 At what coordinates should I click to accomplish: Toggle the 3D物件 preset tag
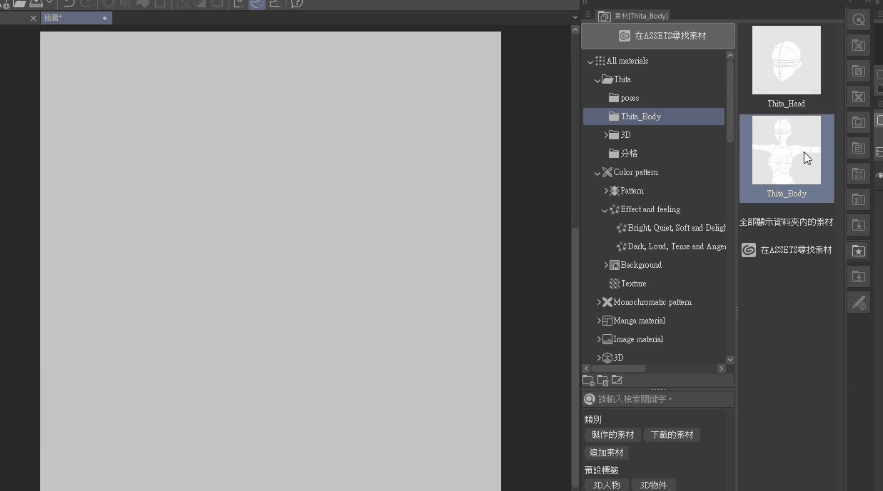653,485
